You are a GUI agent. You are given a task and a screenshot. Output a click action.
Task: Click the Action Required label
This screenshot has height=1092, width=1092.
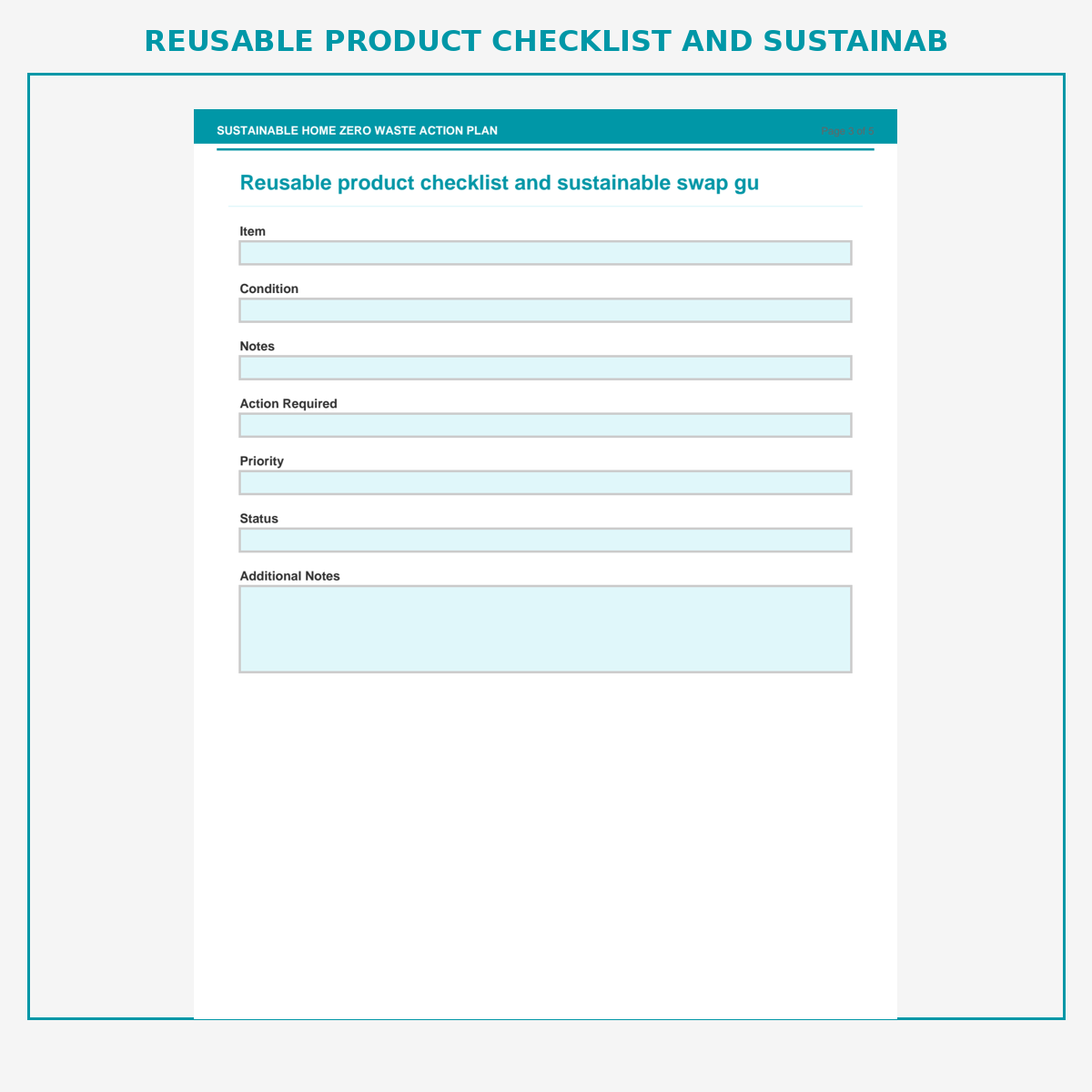point(288,403)
